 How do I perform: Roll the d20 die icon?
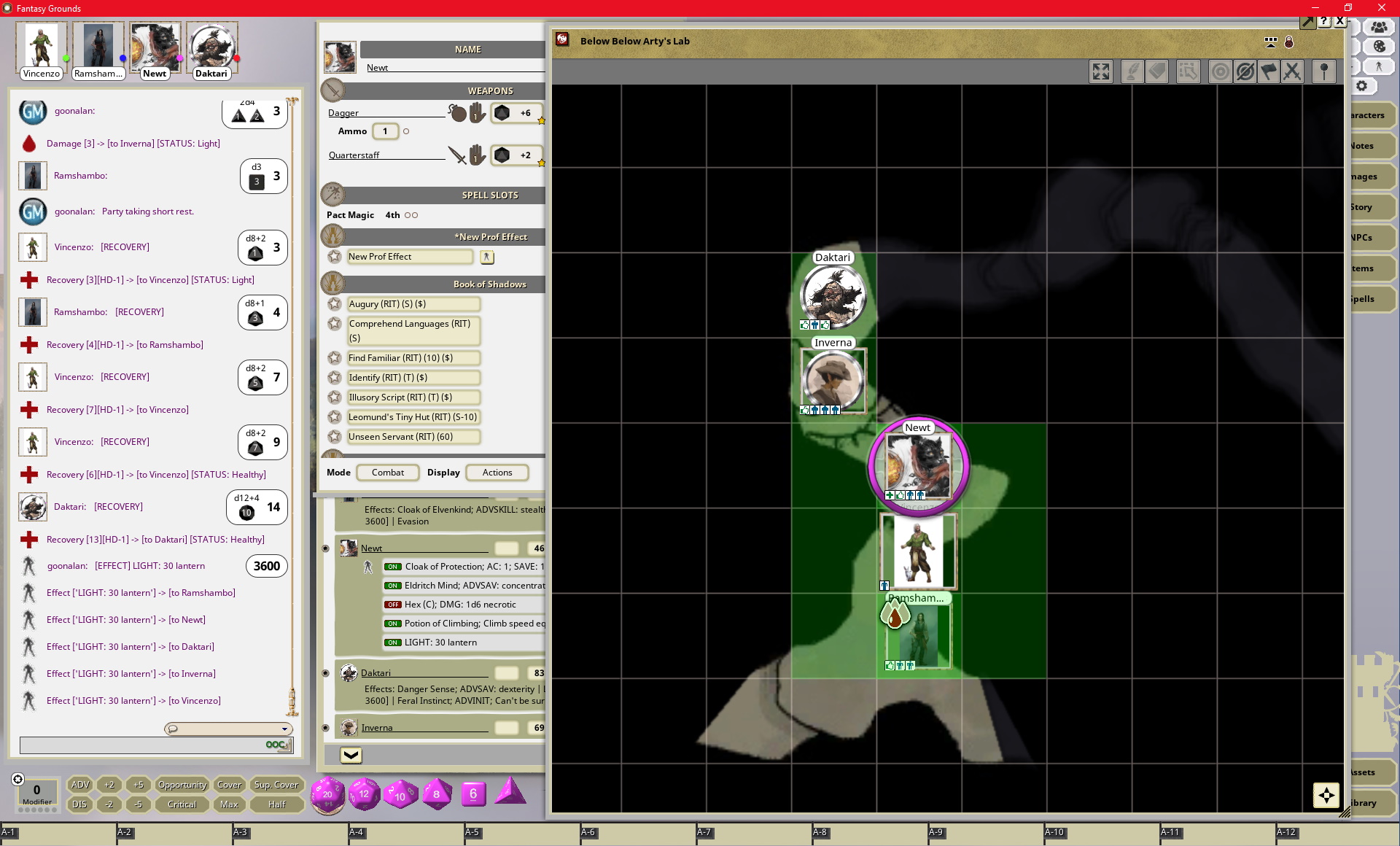pyautogui.click(x=327, y=793)
